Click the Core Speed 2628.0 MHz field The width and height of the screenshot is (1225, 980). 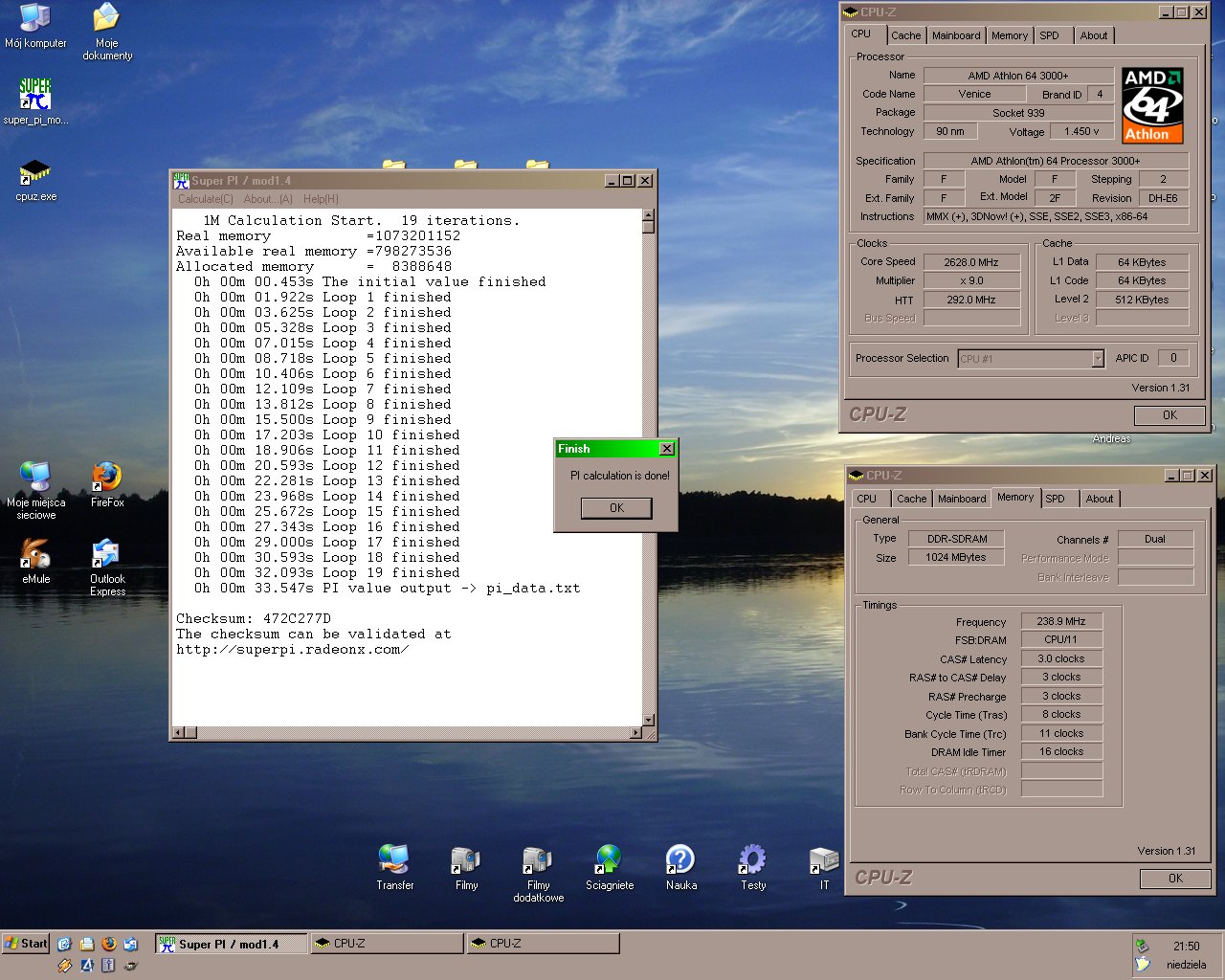pyautogui.click(x=971, y=262)
